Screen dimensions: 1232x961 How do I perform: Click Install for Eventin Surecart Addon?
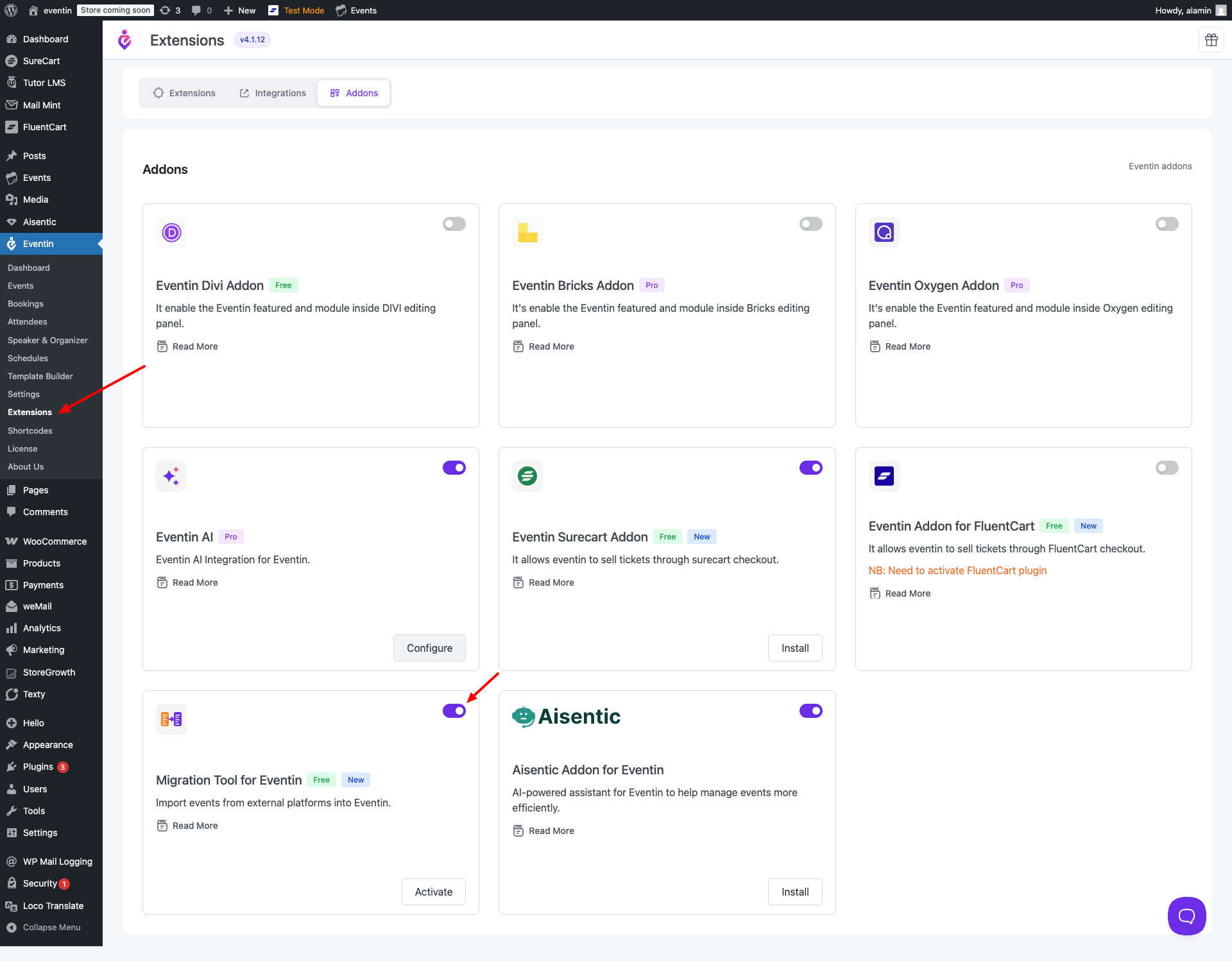[795, 648]
